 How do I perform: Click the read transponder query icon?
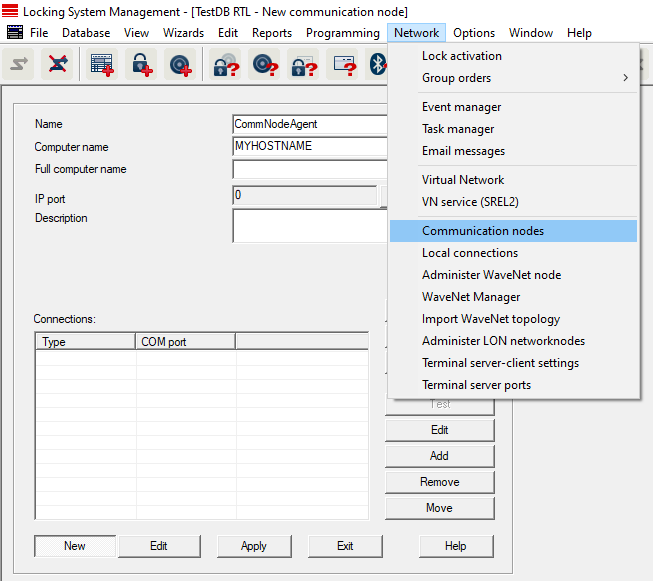tap(265, 65)
